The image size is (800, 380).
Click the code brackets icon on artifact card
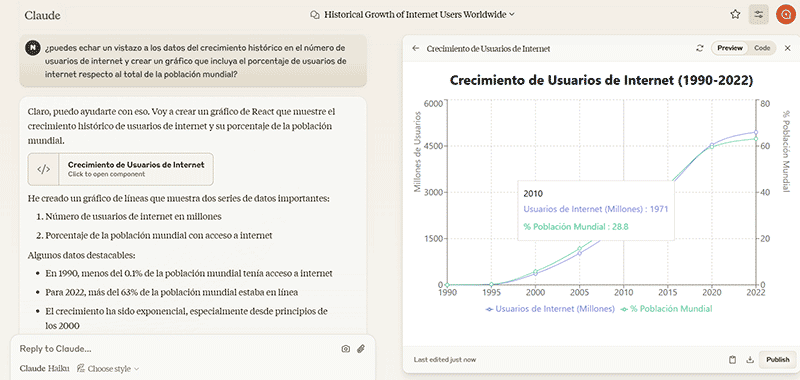(44, 169)
